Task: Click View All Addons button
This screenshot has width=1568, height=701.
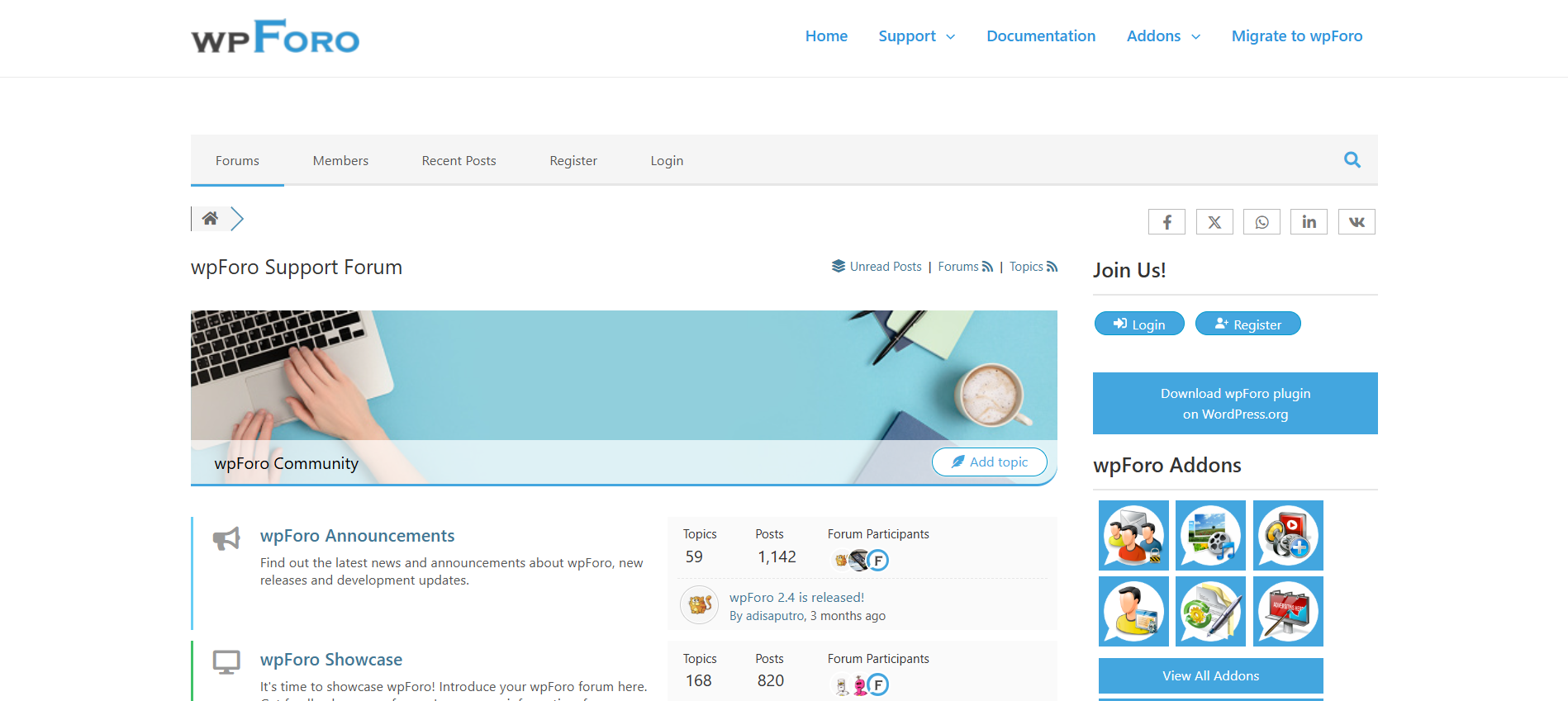Action: (1210, 675)
